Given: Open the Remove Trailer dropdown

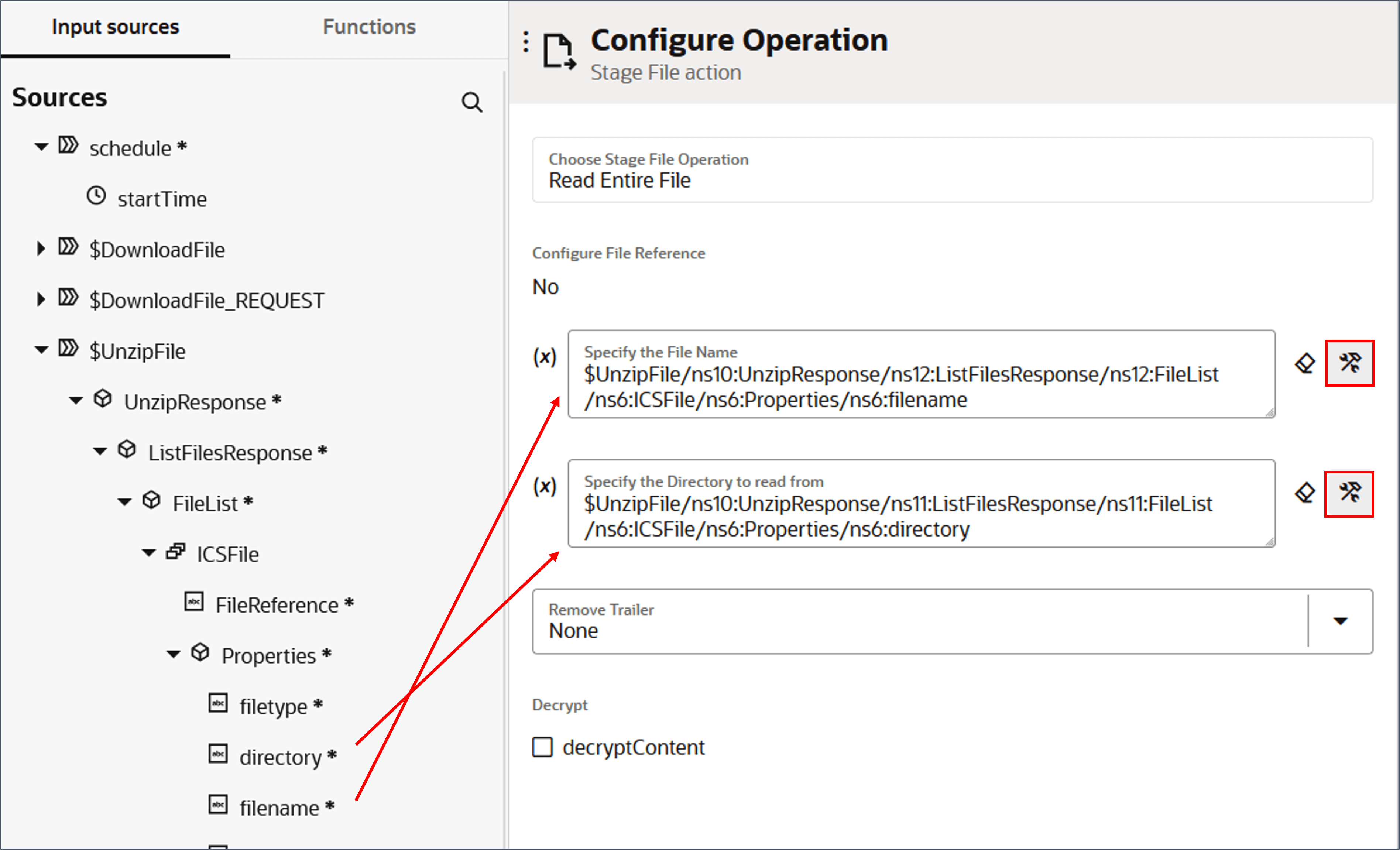Looking at the screenshot, I should tap(1340, 621).
